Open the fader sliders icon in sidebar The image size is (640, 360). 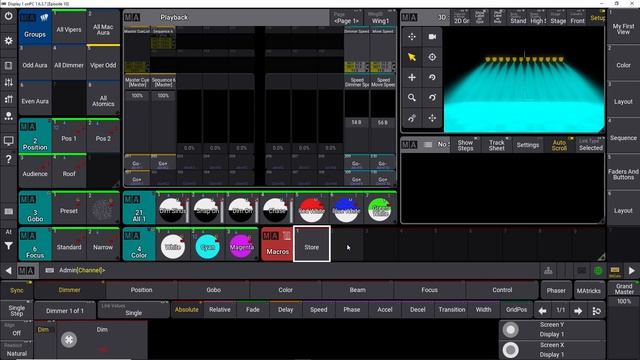click(x=8, y=82)
